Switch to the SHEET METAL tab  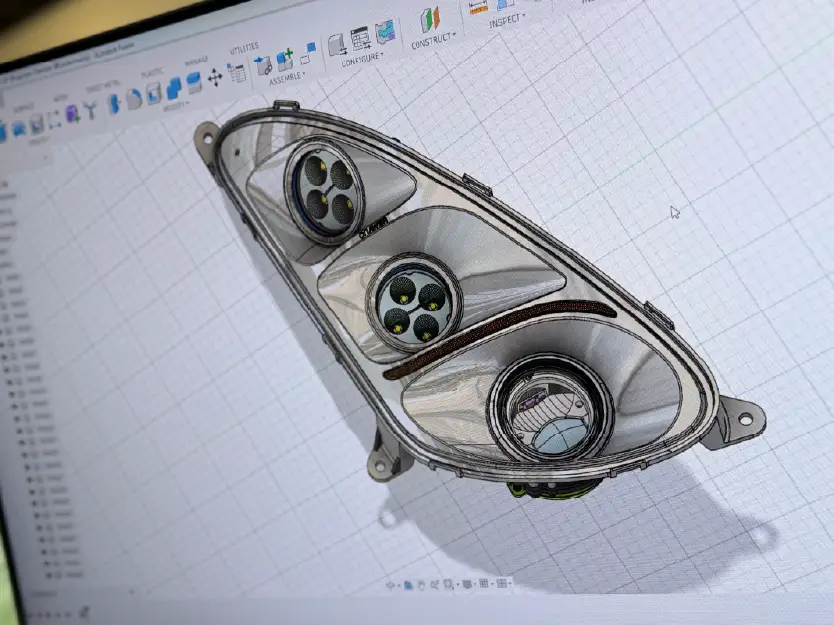pyautogui.click(x=103, y=86)
